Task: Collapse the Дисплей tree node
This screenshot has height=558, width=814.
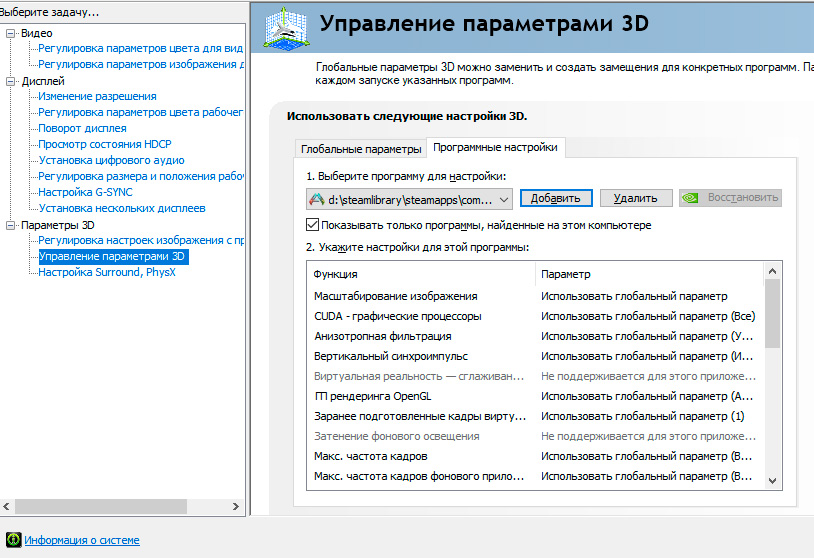Action: [10, 81]
